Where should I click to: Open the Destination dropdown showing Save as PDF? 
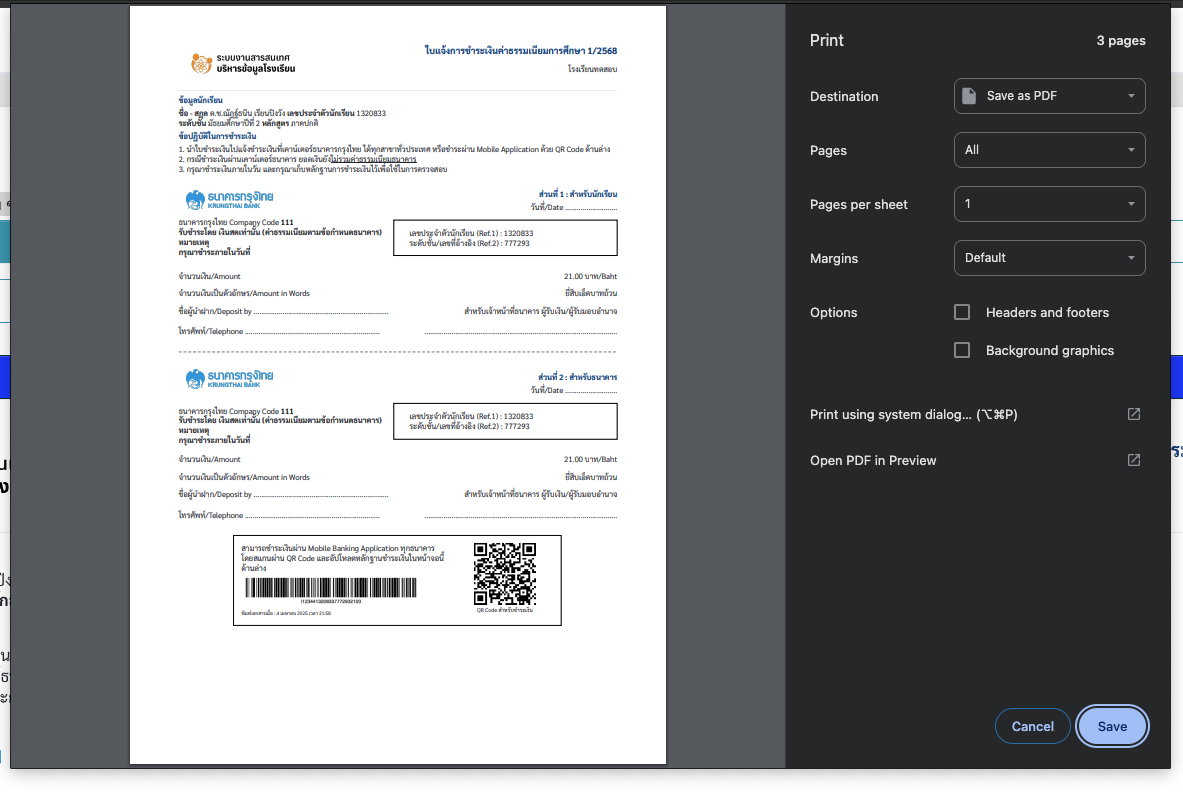[1049, 96]
